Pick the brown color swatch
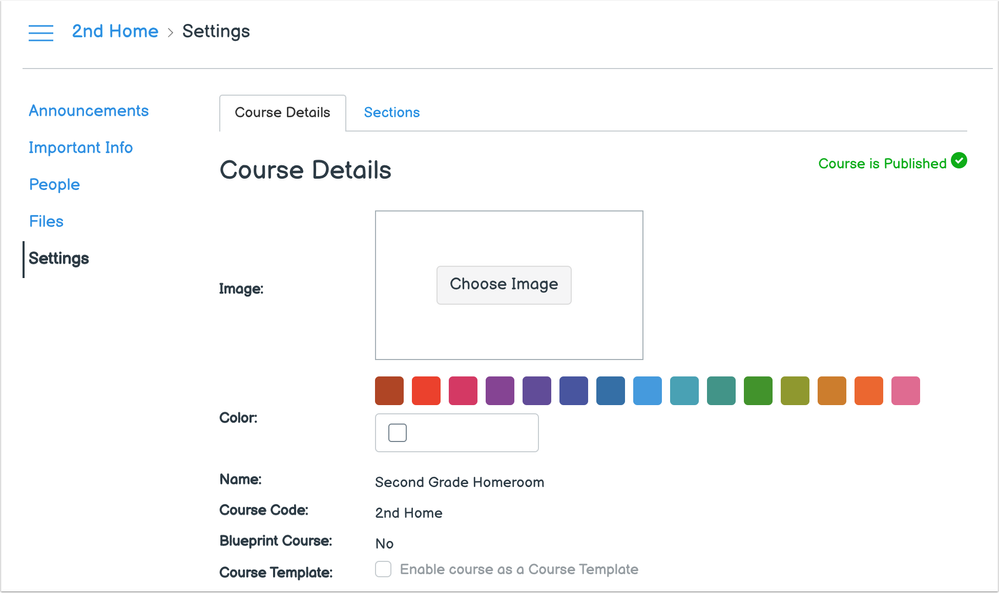The width and height of the screenshot is (999, 593). tap(389, 390)
